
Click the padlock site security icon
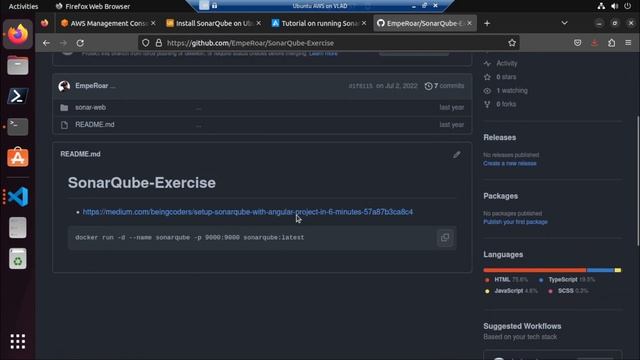click(159, 43)
